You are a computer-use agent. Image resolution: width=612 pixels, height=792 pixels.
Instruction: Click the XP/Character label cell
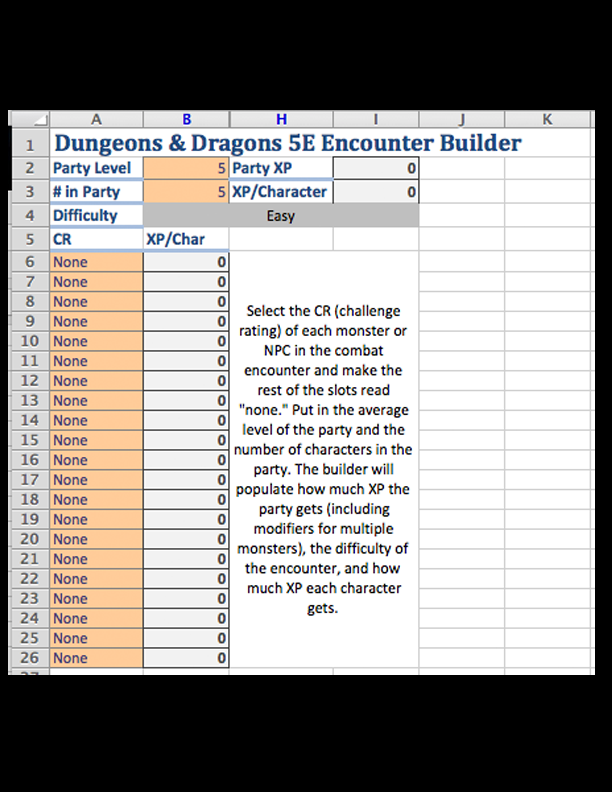[x=281, y=192]
